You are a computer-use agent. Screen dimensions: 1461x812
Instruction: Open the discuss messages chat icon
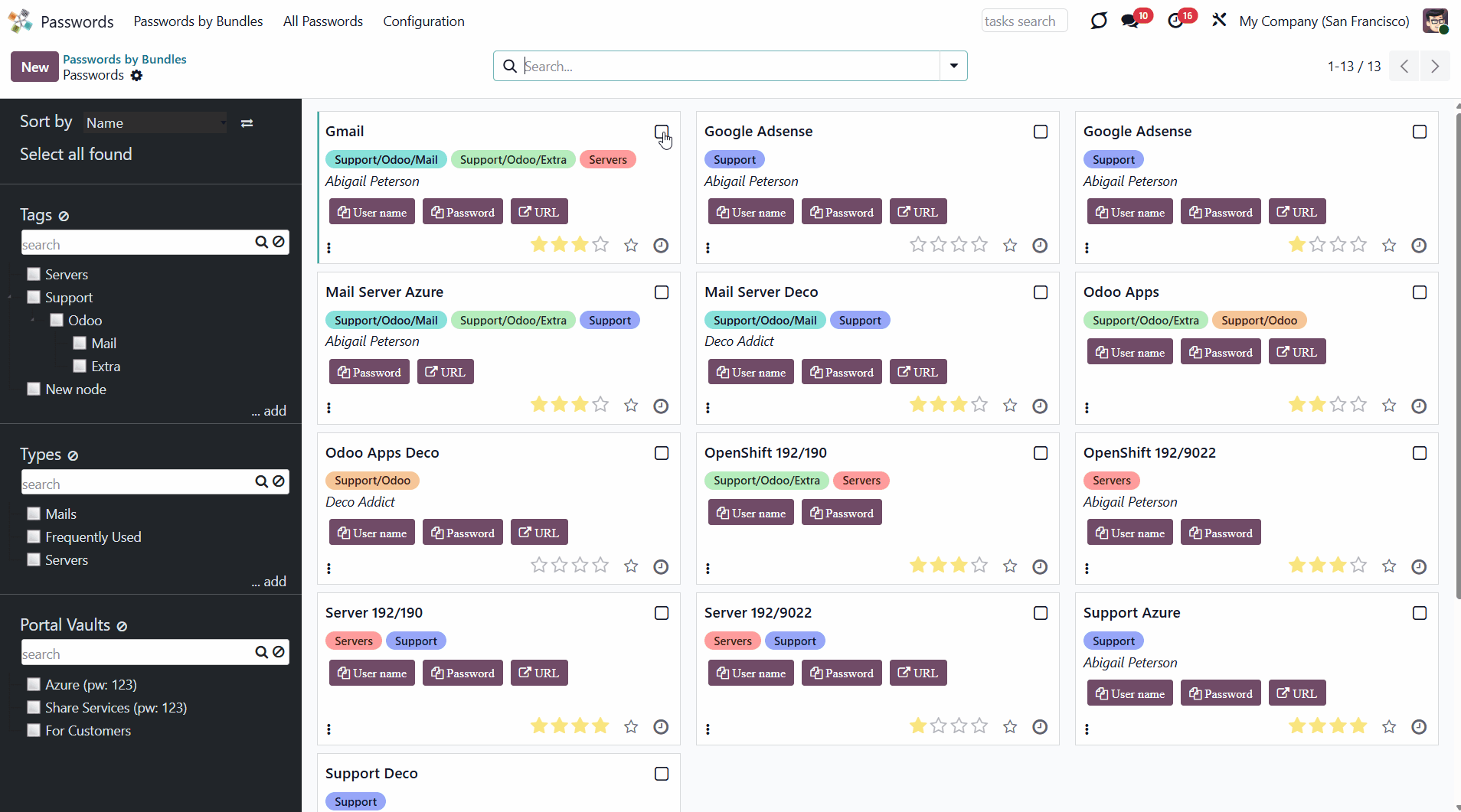tap(1130, 21)
